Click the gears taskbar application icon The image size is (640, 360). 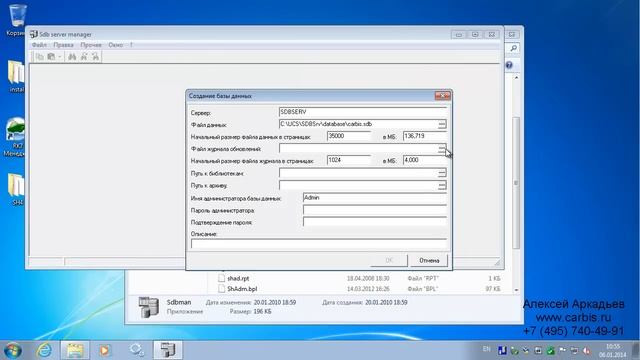[x=136, y=350]
